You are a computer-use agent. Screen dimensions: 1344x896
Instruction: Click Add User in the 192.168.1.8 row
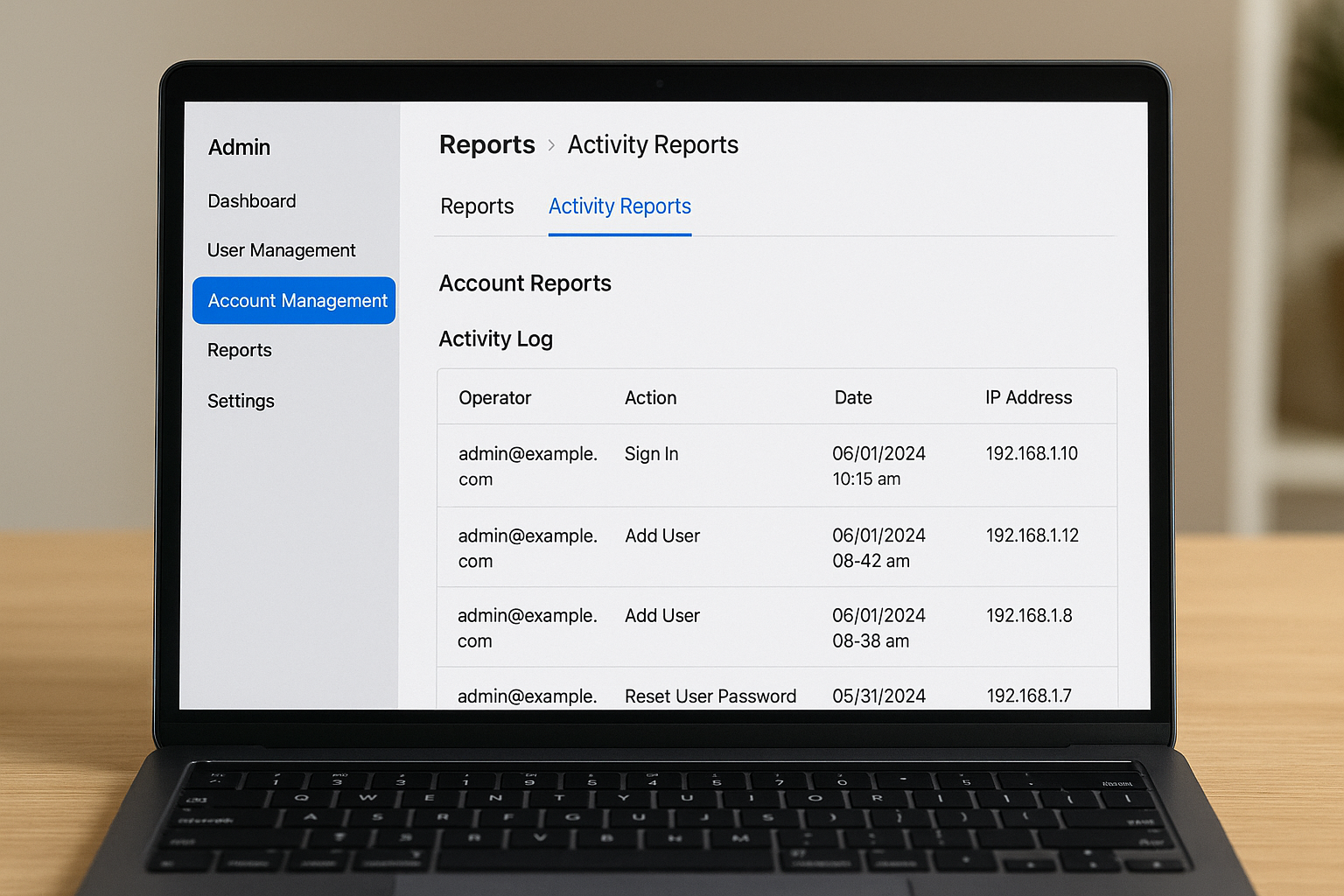click(x=662, y=616)
